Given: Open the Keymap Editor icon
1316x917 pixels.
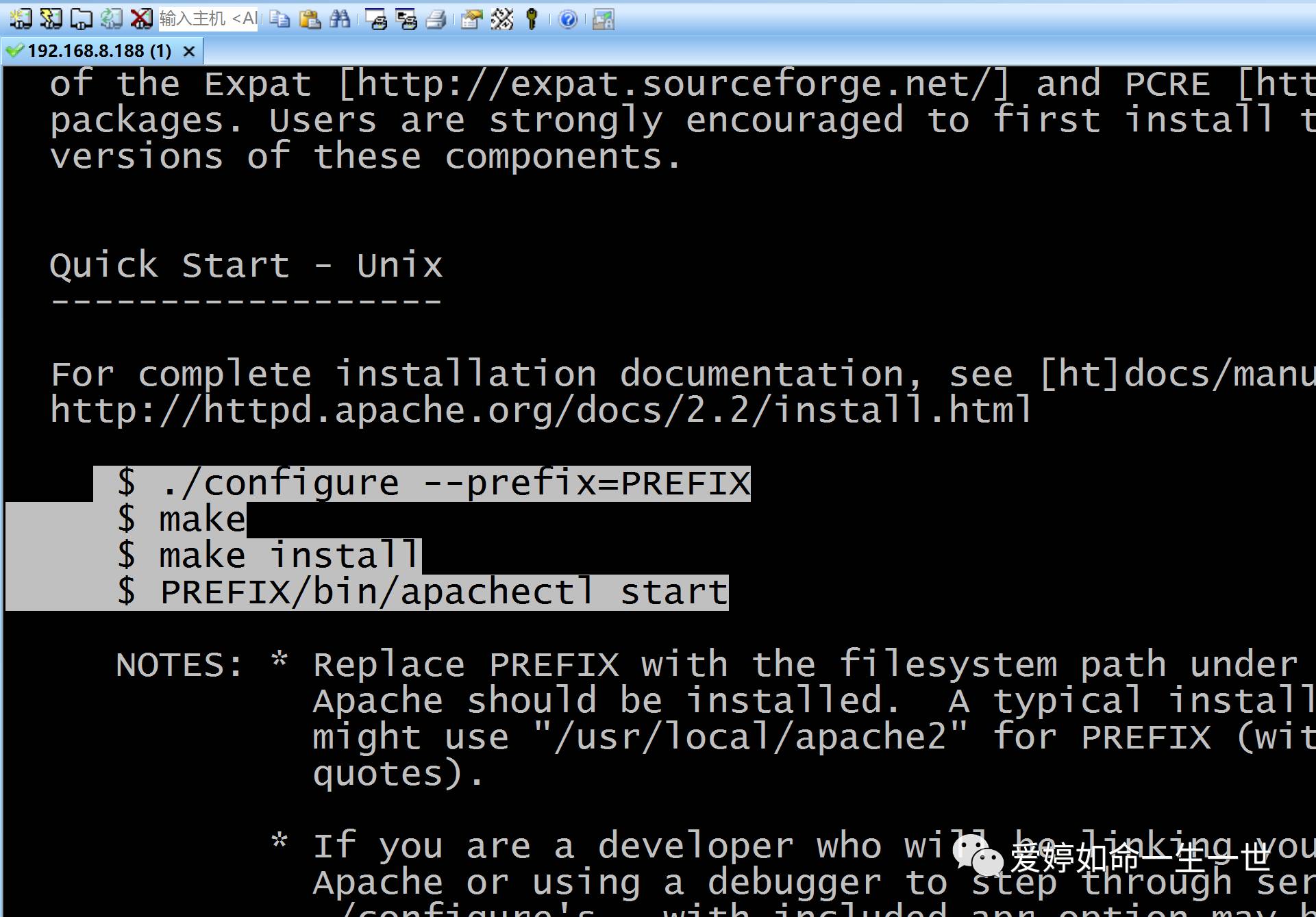Looking at the screenshot, I should point(501,19).
